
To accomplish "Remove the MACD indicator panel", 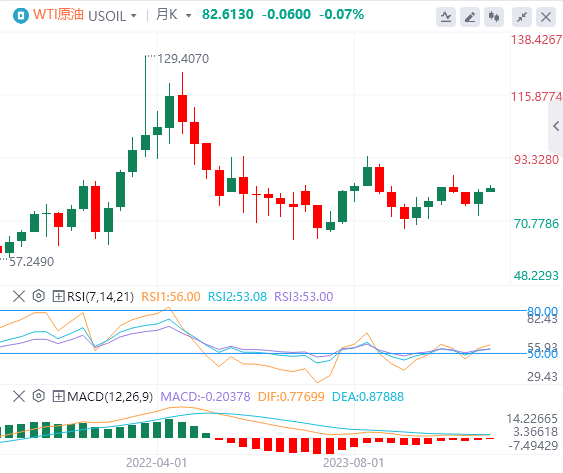I will [x=19, y=397].
